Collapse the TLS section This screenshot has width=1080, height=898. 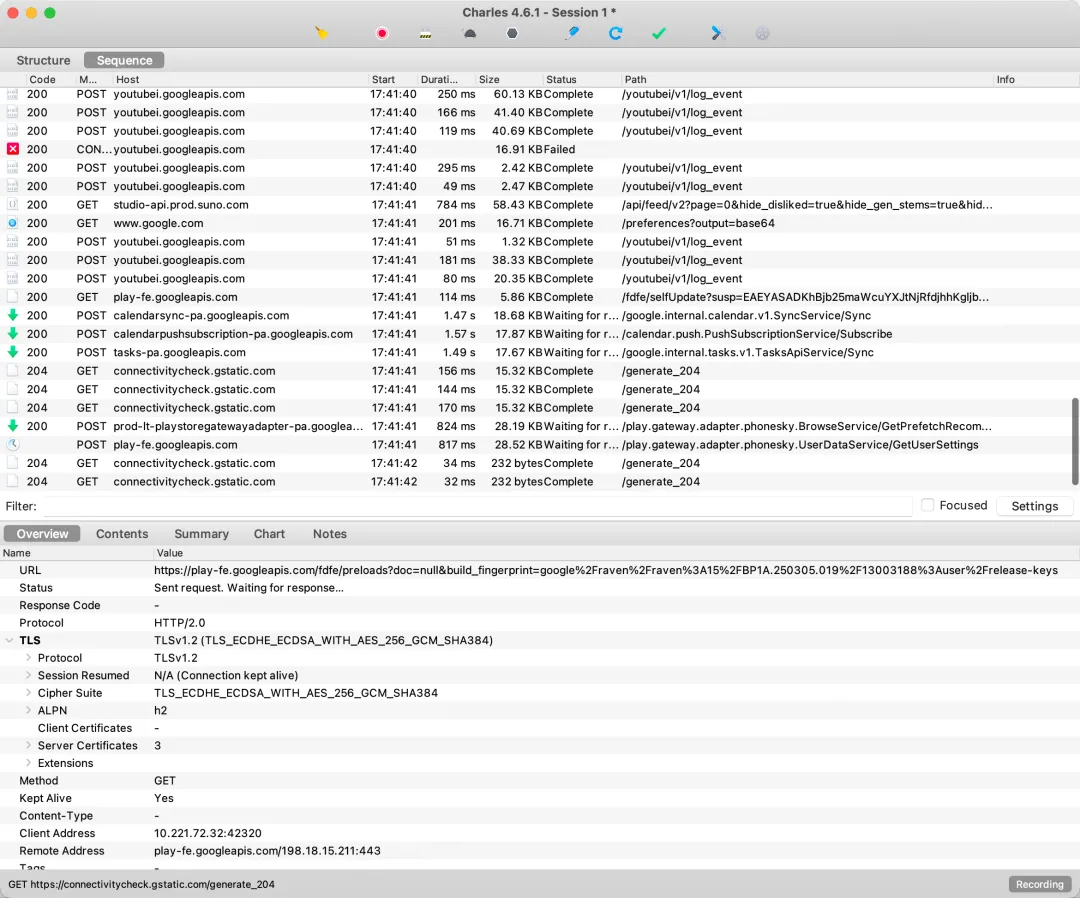[x=10, y=640]
